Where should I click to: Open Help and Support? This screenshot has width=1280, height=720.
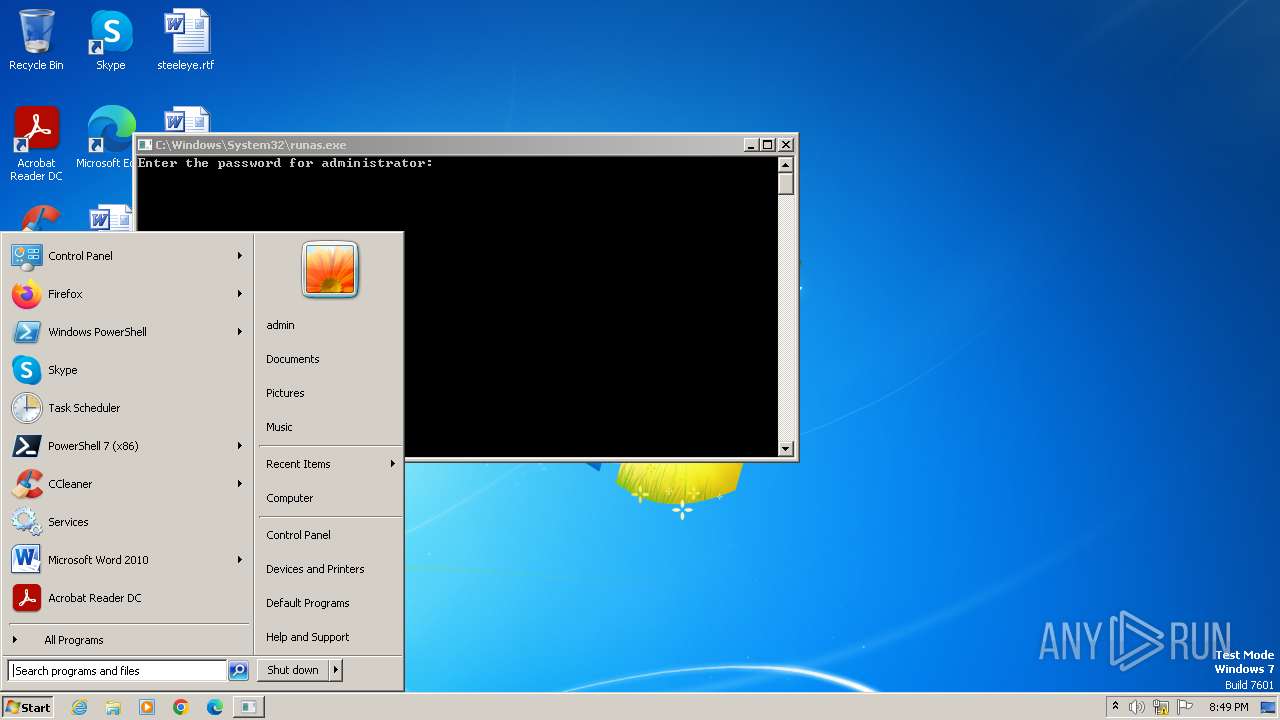click(330, 637)
